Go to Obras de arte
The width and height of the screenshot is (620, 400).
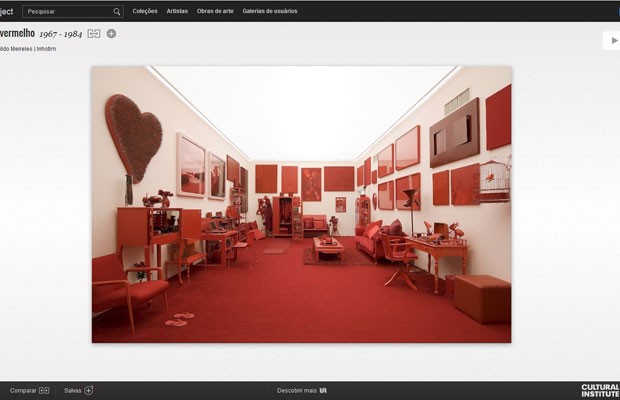click(214, 11)
